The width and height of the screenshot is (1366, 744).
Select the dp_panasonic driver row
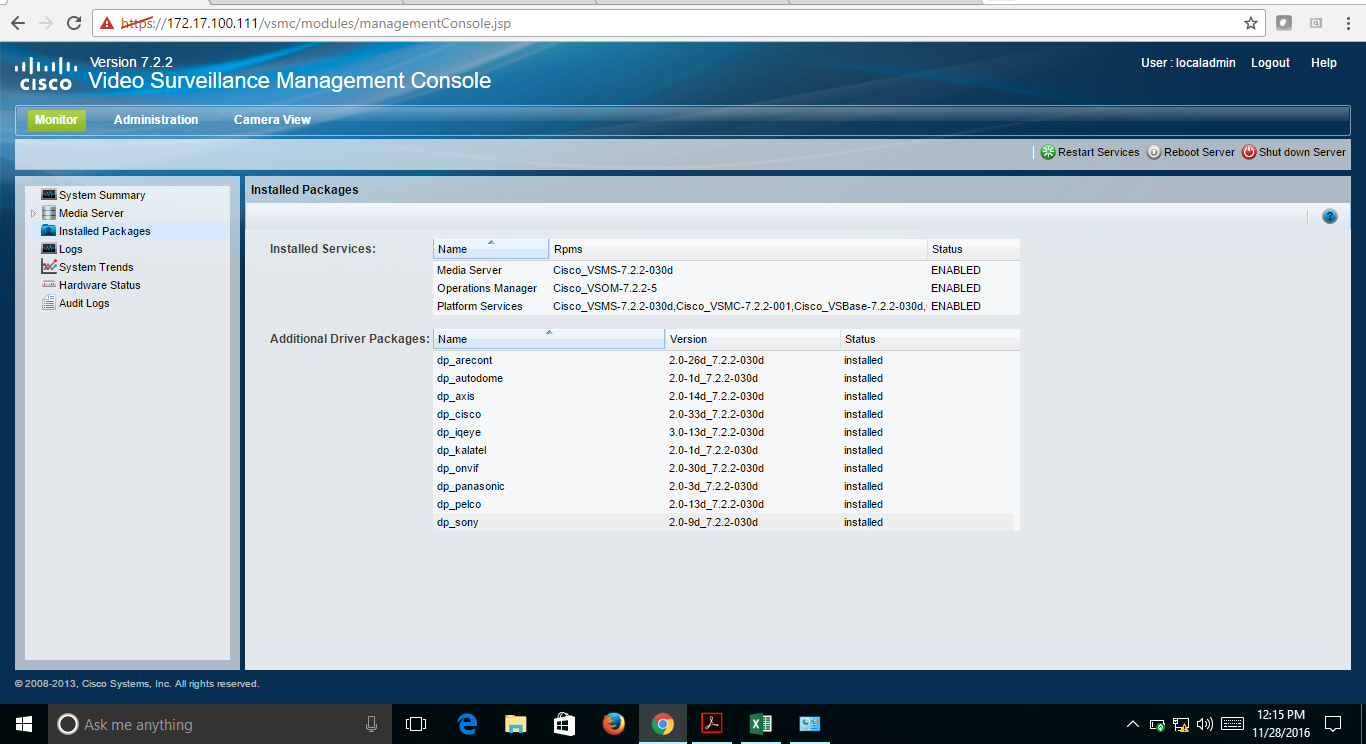coord(726,486)
